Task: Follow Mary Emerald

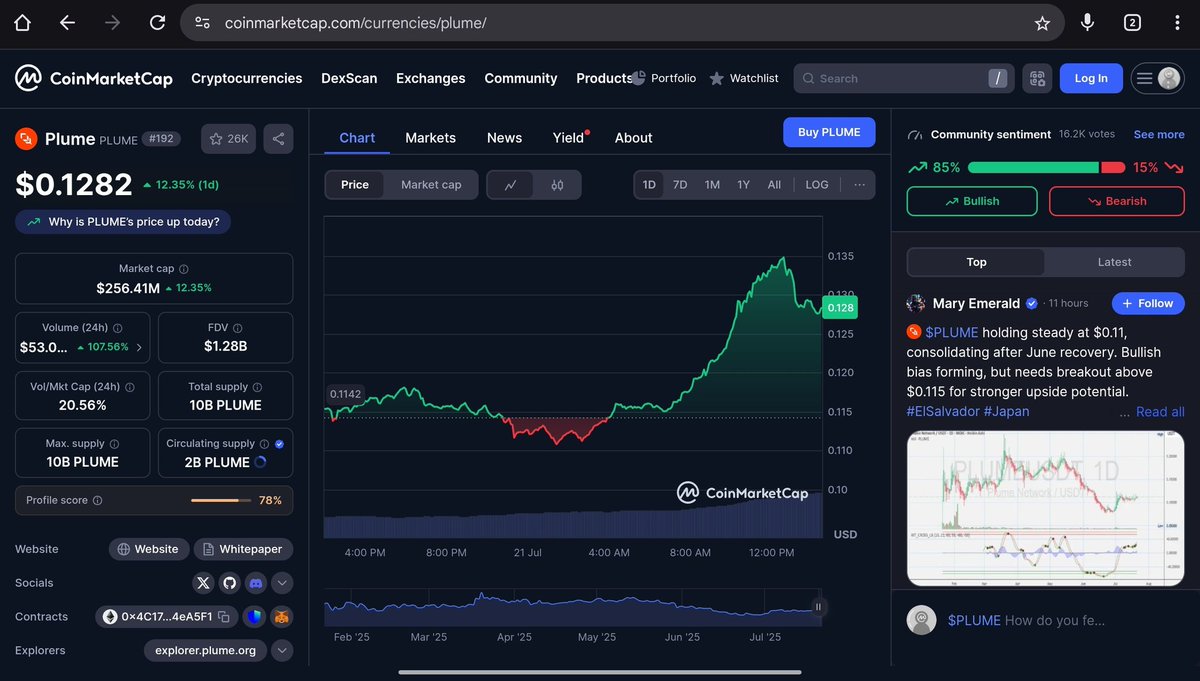Action: tap(1148, 303)
